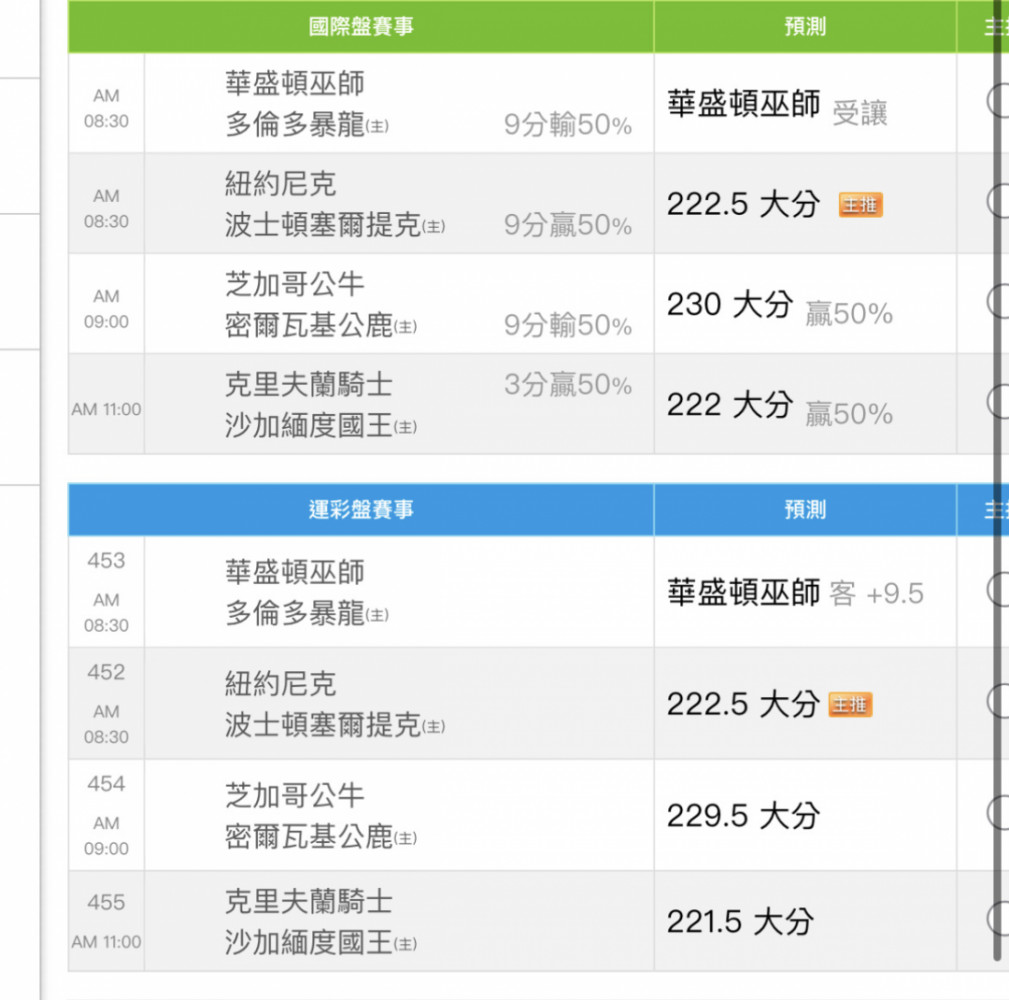
Task: Click AM 09:00 time in the 國際盤 table
Action: [106, 309]
